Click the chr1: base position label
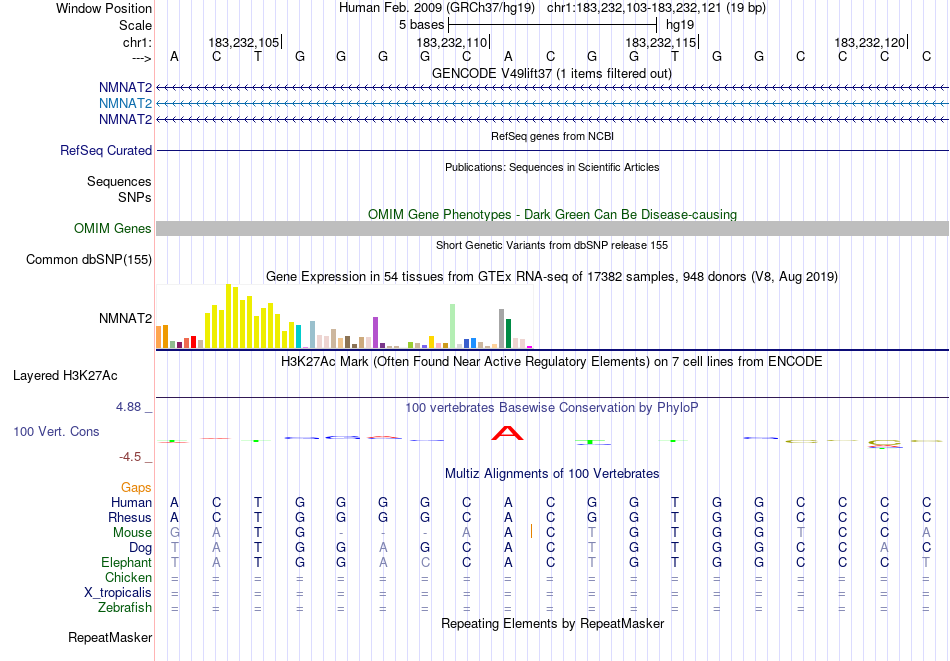Viewport: 950px width, 661px height. point(137,42)
